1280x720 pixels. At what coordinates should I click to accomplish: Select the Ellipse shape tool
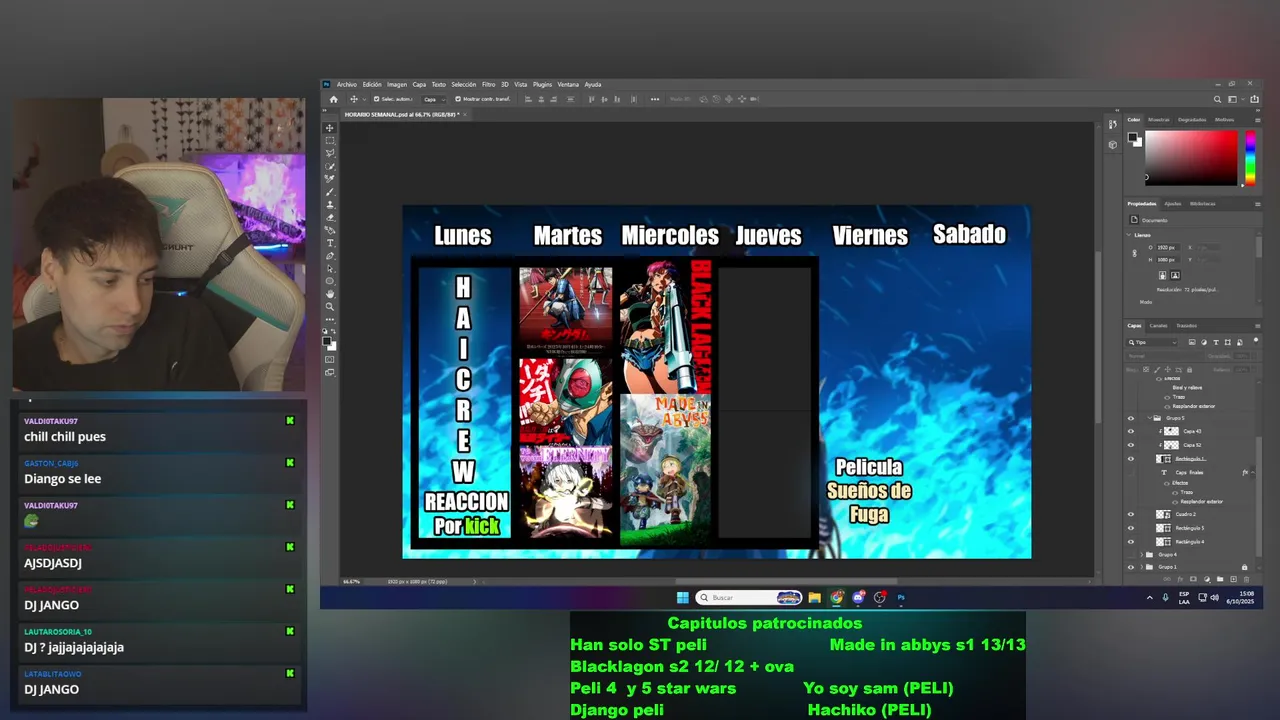(330, 281)
